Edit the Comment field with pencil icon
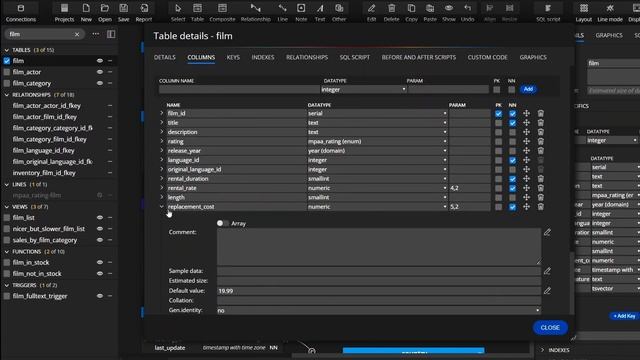This screenshot has width=640, height=360. click(547, 232)
